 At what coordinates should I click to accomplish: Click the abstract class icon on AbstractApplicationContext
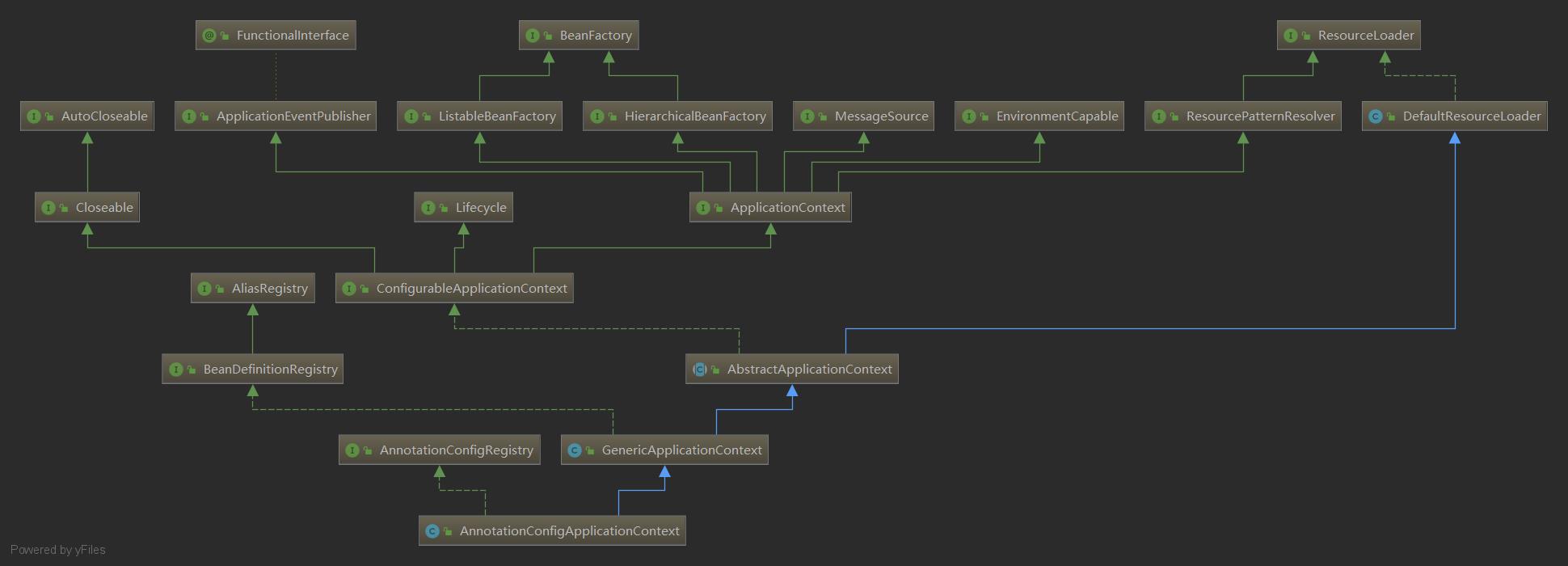click(x=700, y=370)
